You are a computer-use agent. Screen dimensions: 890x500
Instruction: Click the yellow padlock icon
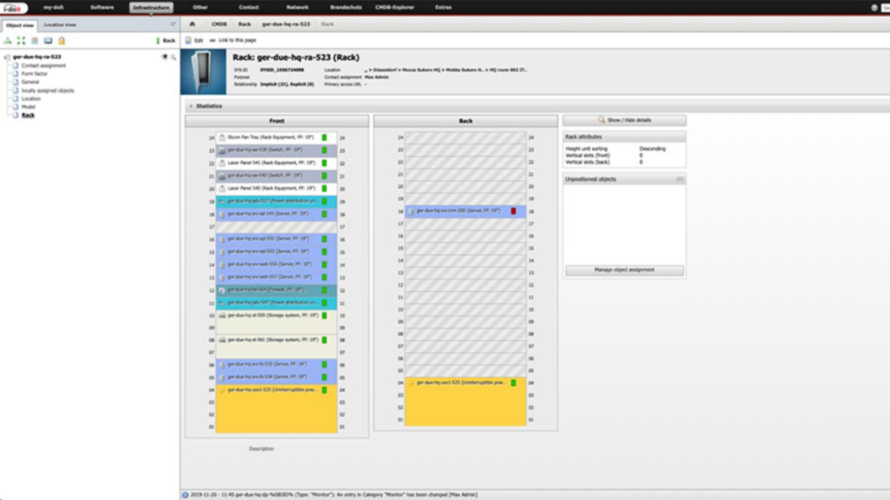pyautogui.click(x=62, y=41)
